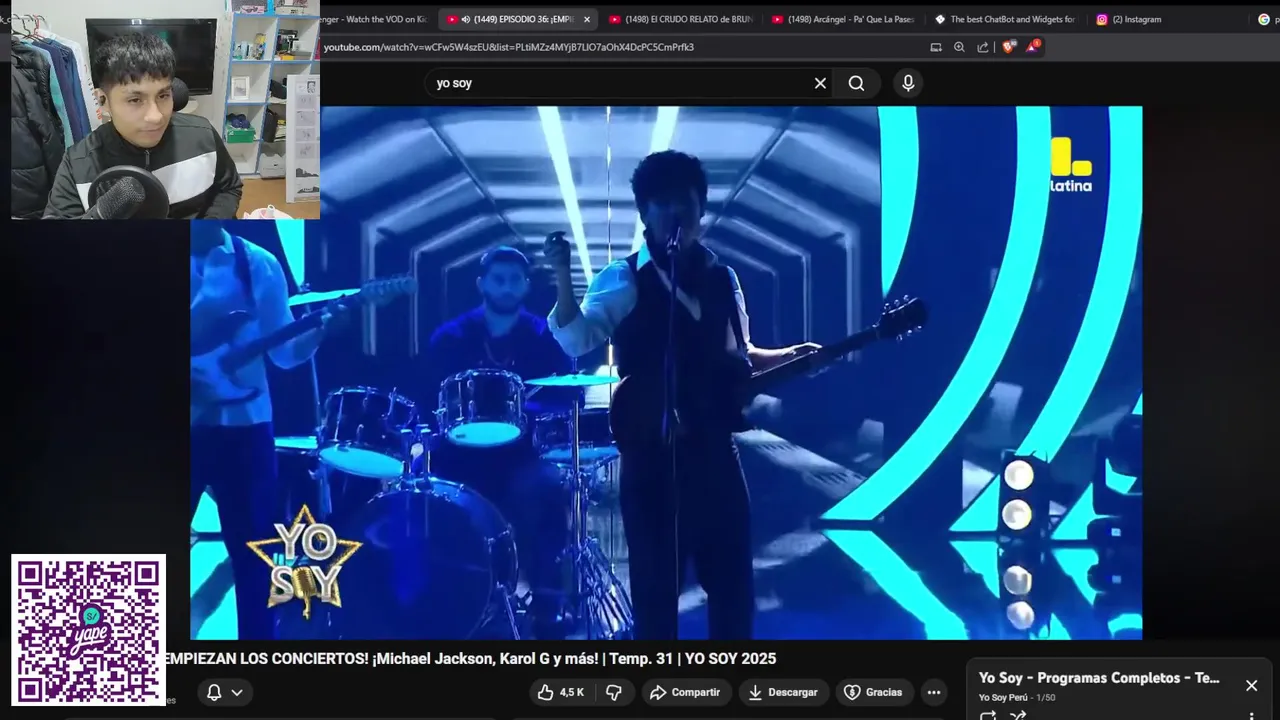The width and height of the screenshot is (1280, 720).
Task: Close the Yo Soy playlist panel
Action: tap(1251, 685)
